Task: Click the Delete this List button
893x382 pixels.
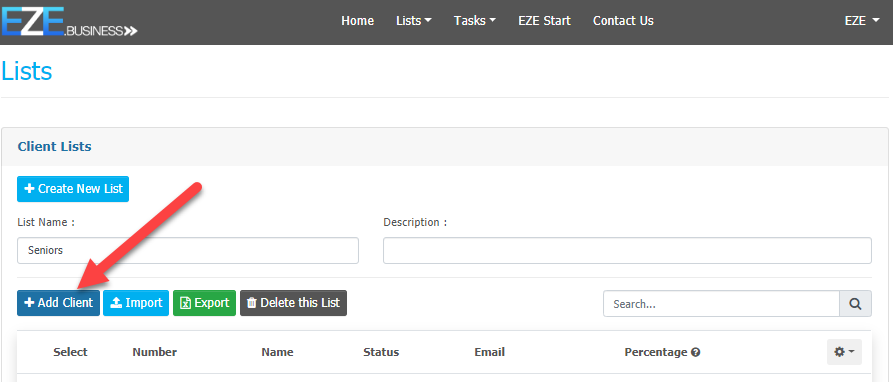Action: pos(293,303)
